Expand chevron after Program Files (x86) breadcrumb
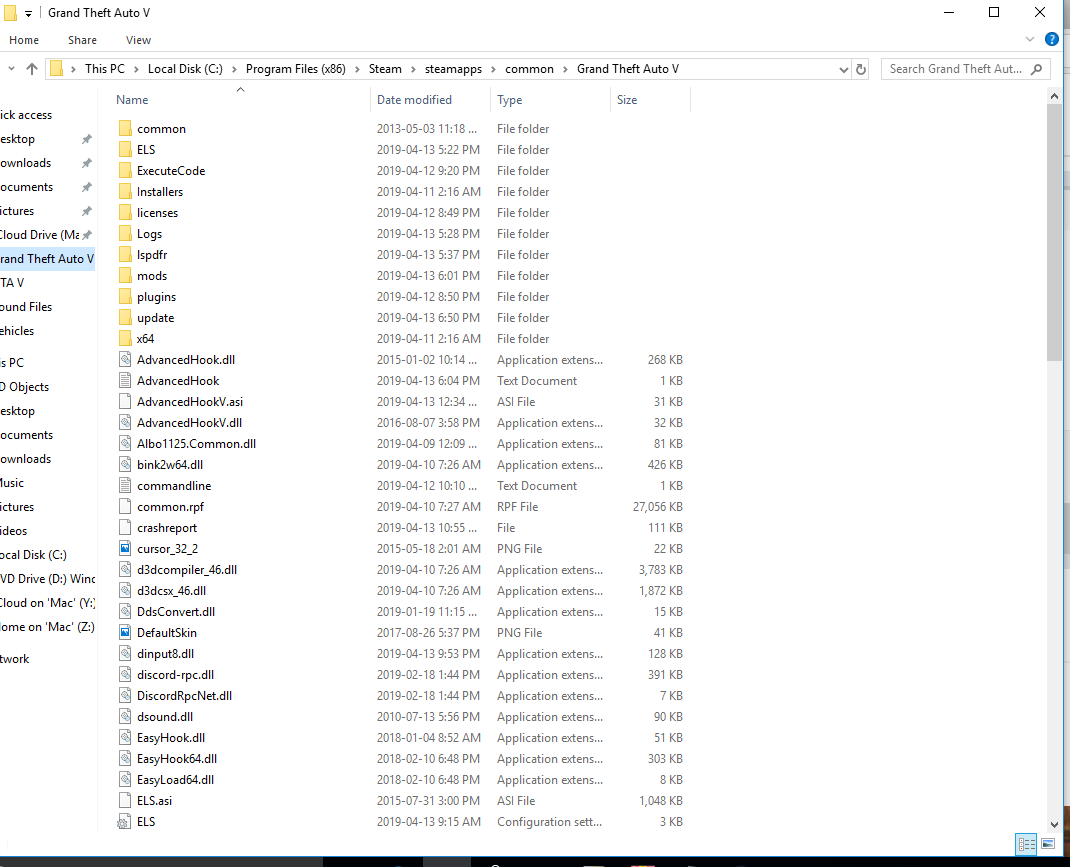The image size is (1070, 867). 358,69
